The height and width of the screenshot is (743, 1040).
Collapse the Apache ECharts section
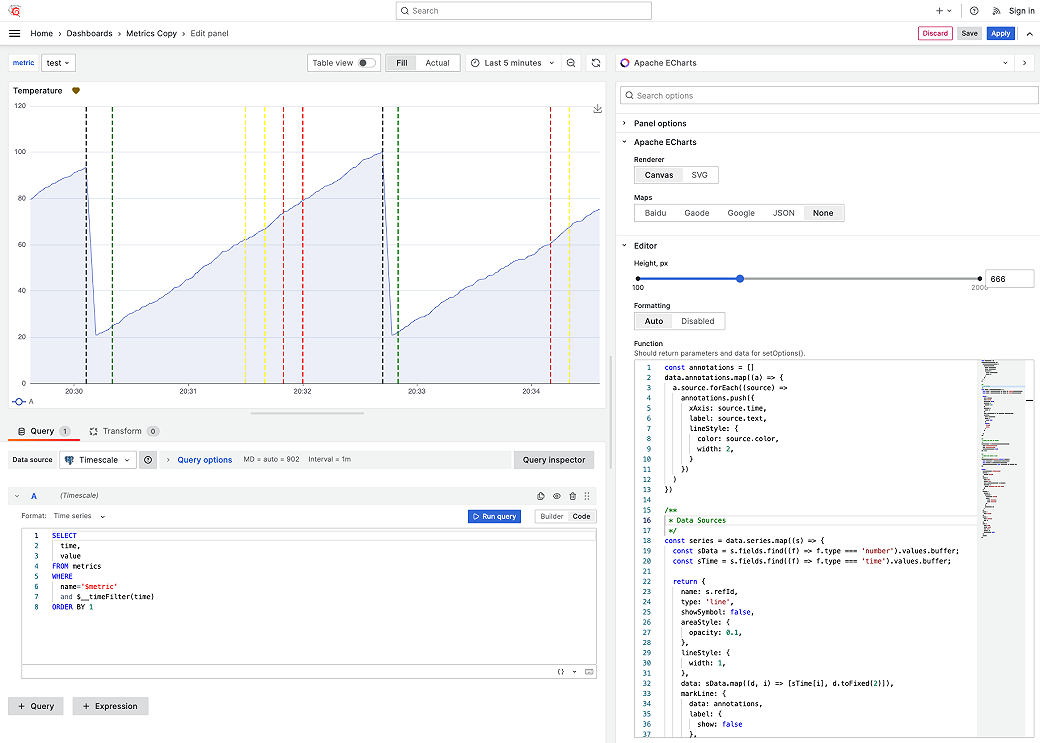click(665, 142)
